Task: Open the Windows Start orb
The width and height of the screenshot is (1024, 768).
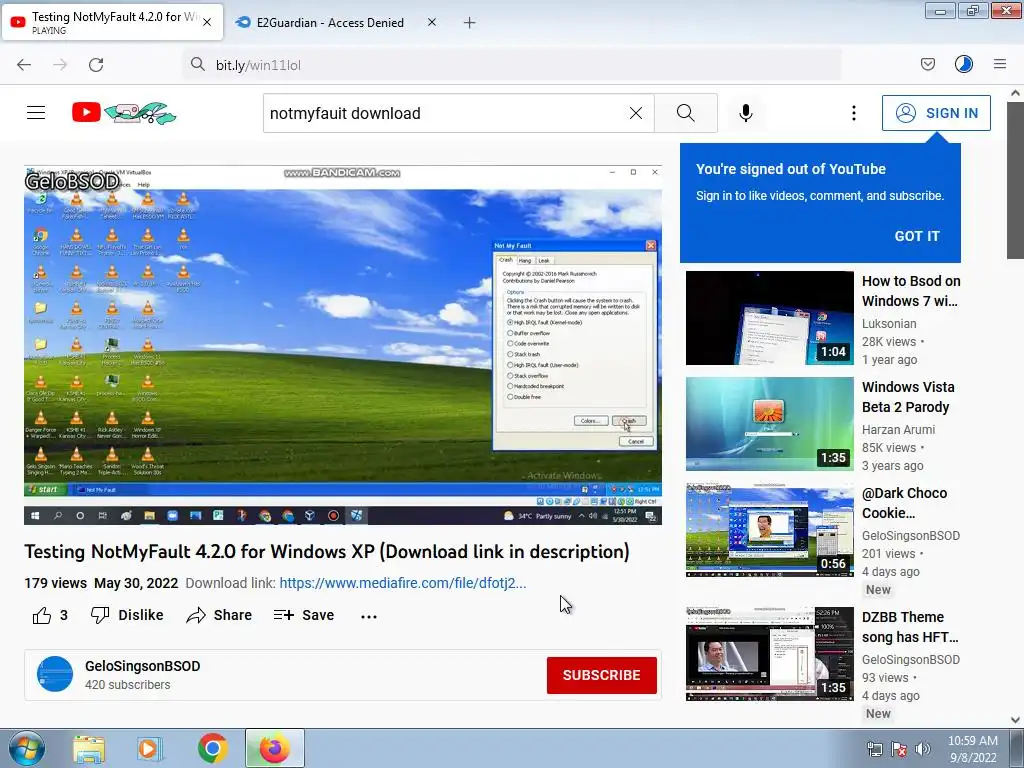Action: (26, 748)
